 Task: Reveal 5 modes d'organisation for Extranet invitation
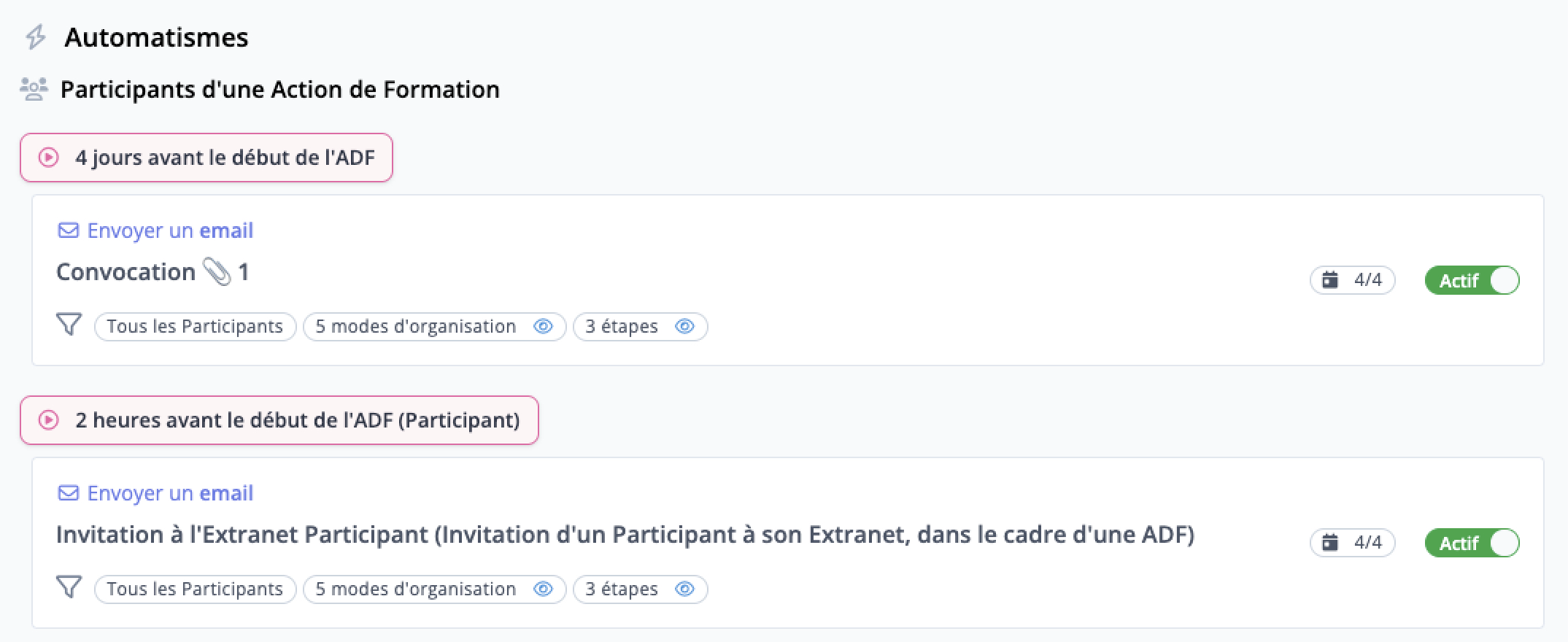pos(543,589)
